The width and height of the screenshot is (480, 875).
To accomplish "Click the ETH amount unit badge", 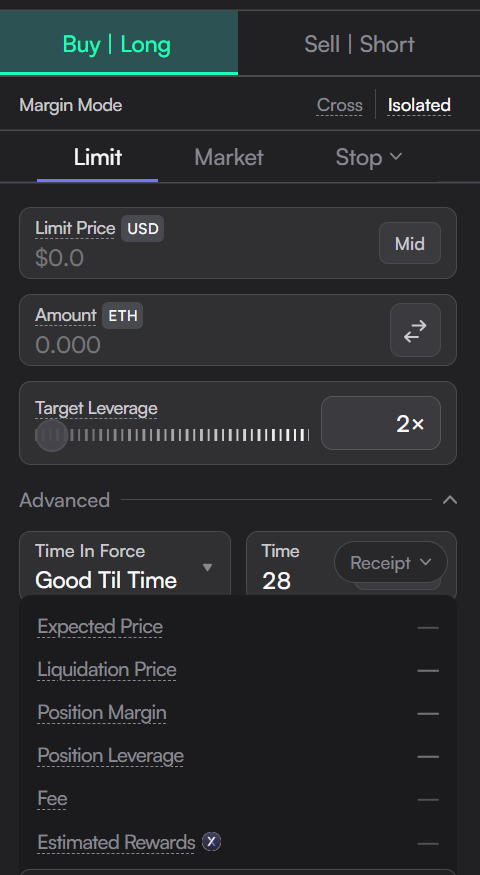I will (x=123, y=316).
